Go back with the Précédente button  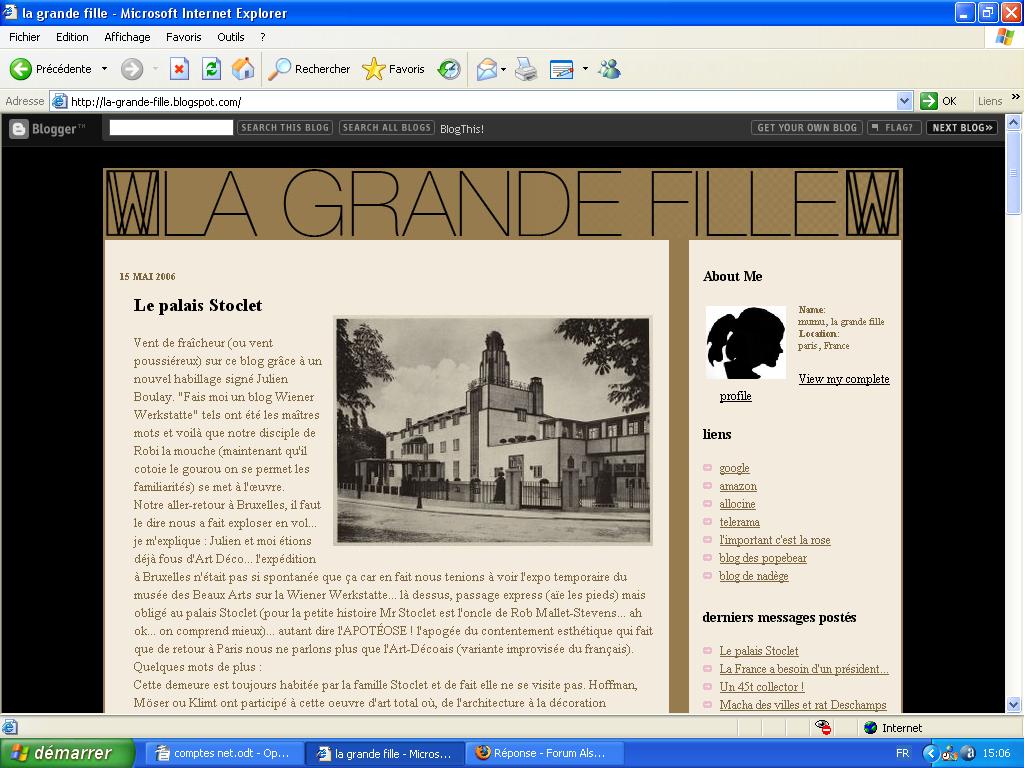[50, 69]
